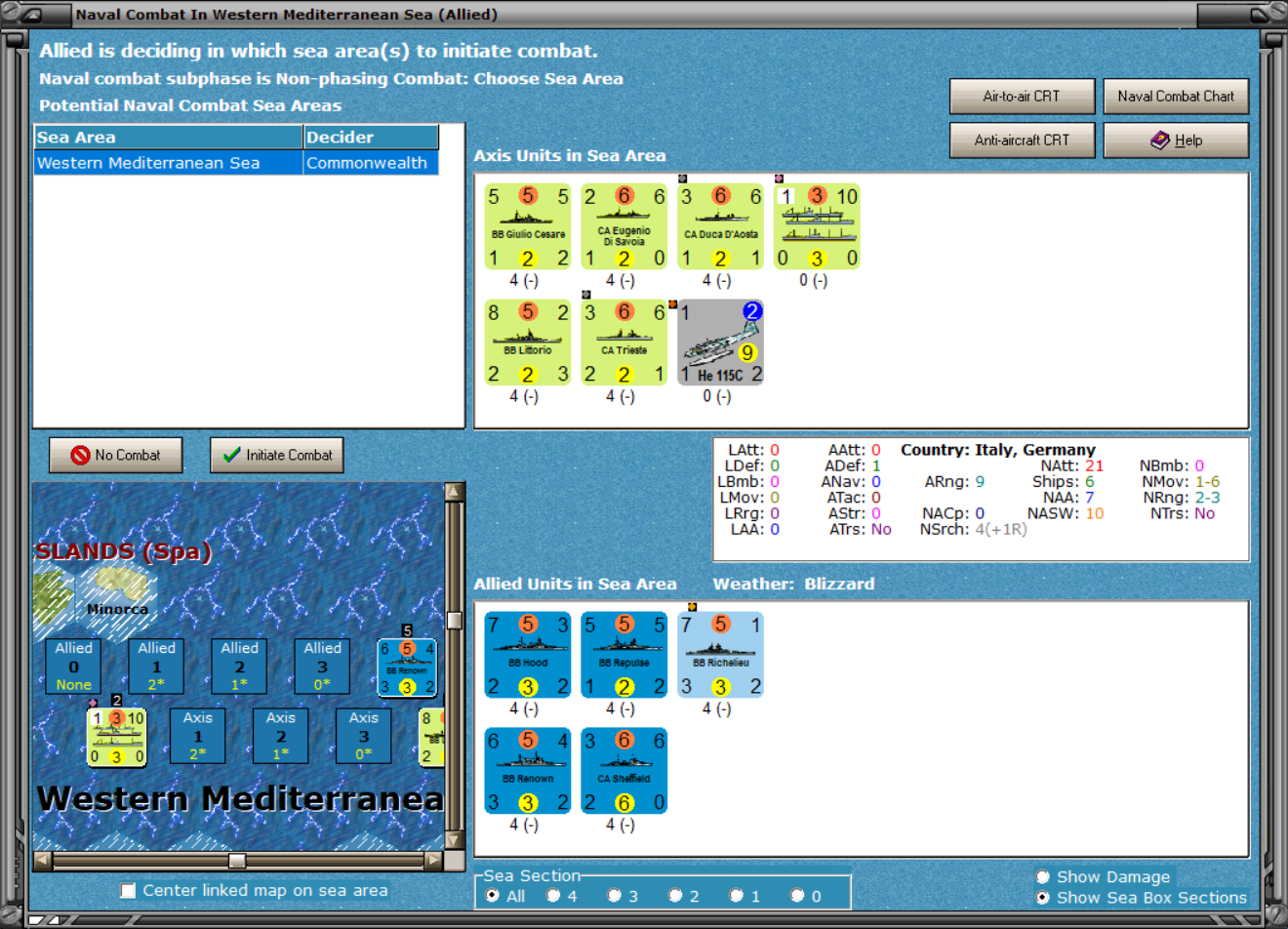The height and width of the screenshot is (929, 1288).
Task: Open the Naval Combat Chart
Action: coord(1176,96)
